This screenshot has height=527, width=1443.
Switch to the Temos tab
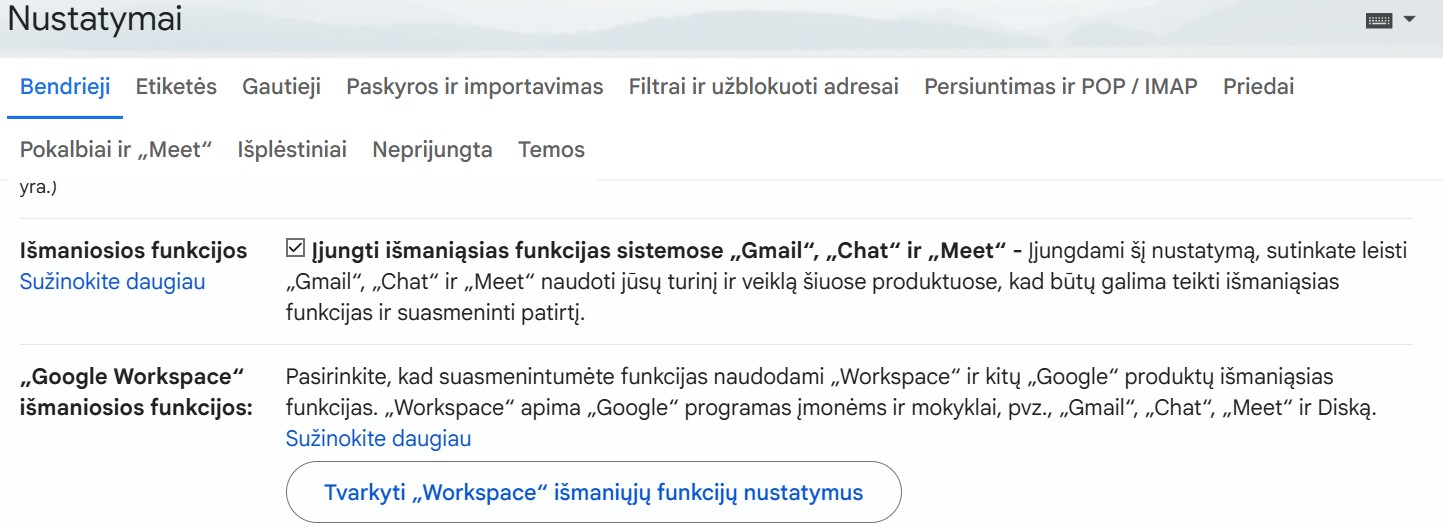tap(551, 150)
